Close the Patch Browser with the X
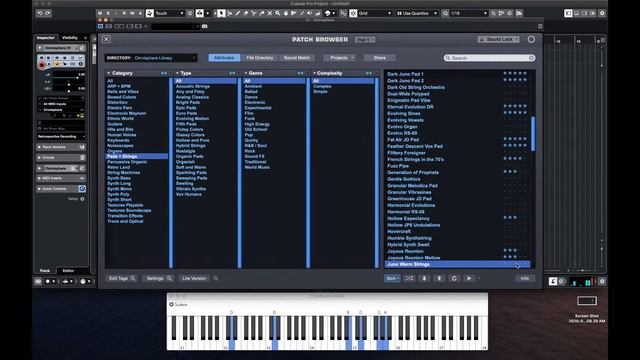Image resolution: width=640 pixels, height=360 pixels. [x=106, y=39]
